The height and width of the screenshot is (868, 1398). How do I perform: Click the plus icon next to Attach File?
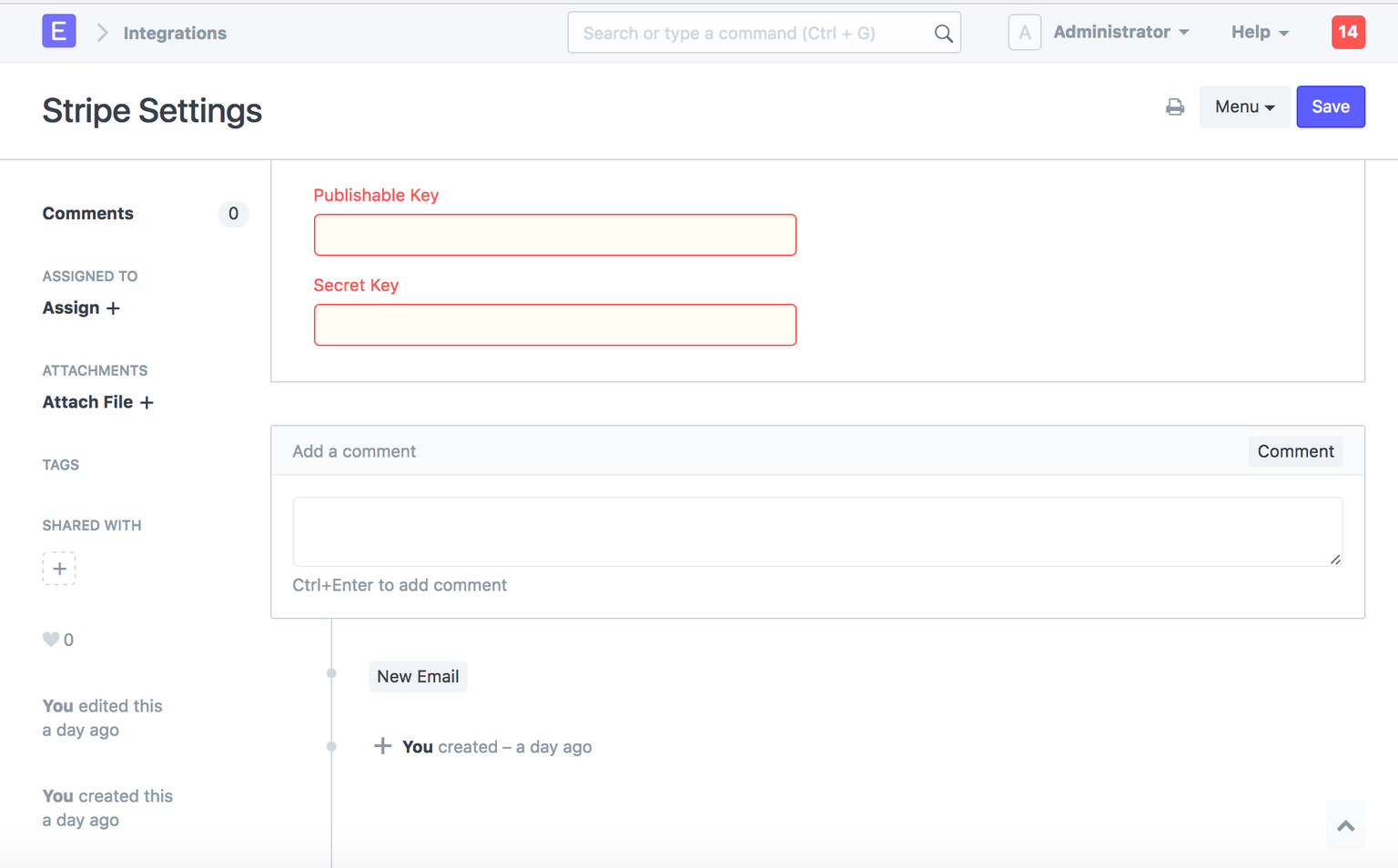(x=147, y=401)
